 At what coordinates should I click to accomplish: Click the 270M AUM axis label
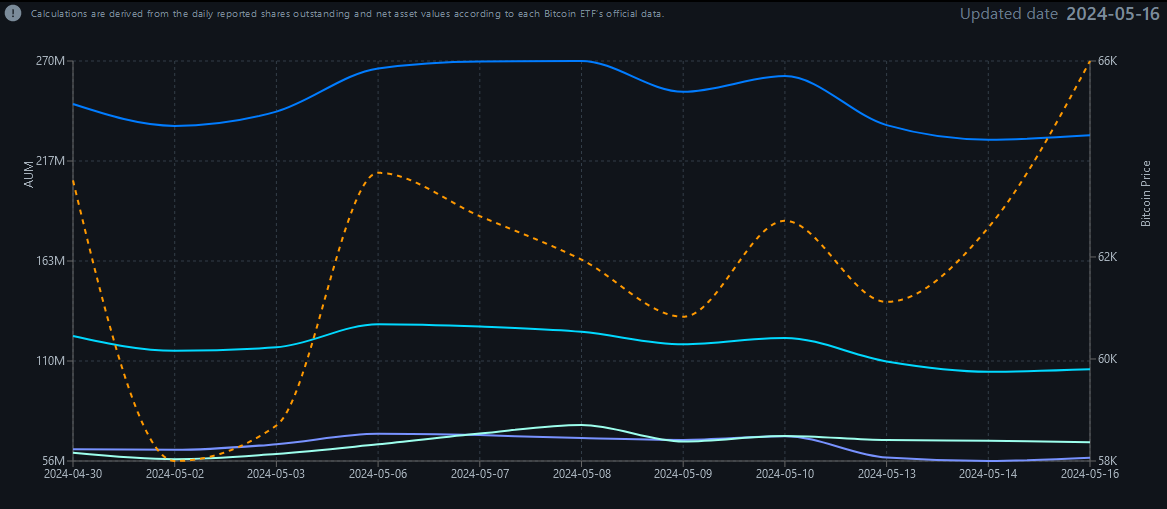pos(53,61)
